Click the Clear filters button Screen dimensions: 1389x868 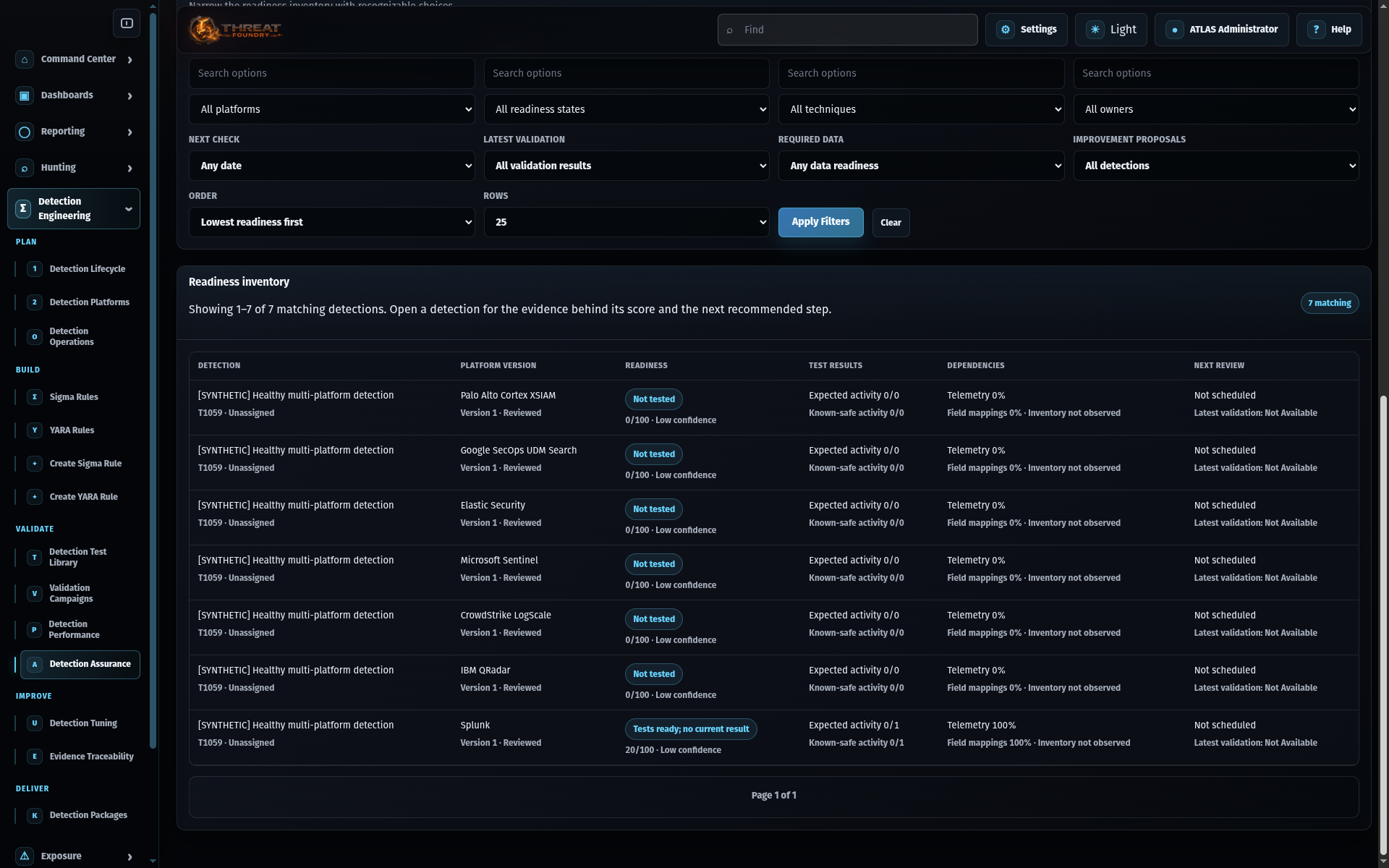(x=891, y=223)
